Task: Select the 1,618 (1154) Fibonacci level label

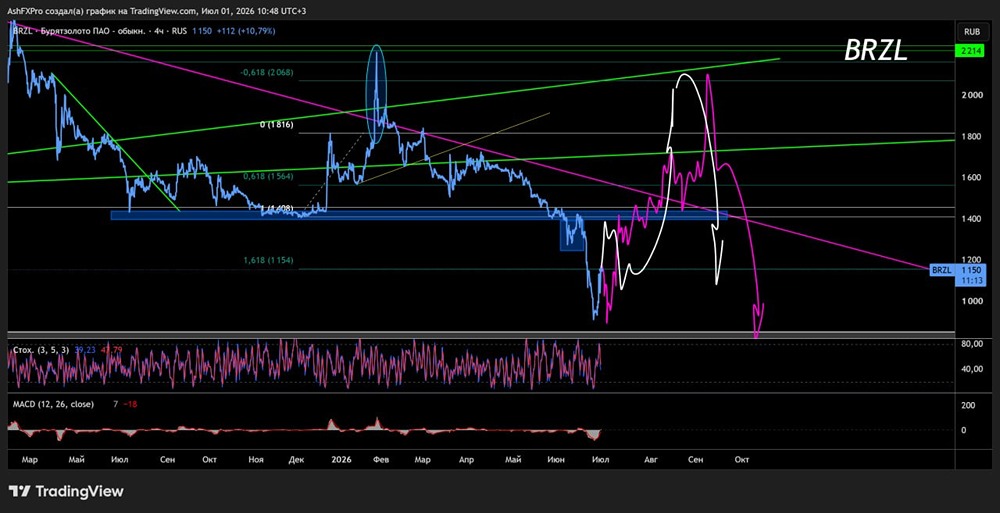Action: tap(268, 260)
